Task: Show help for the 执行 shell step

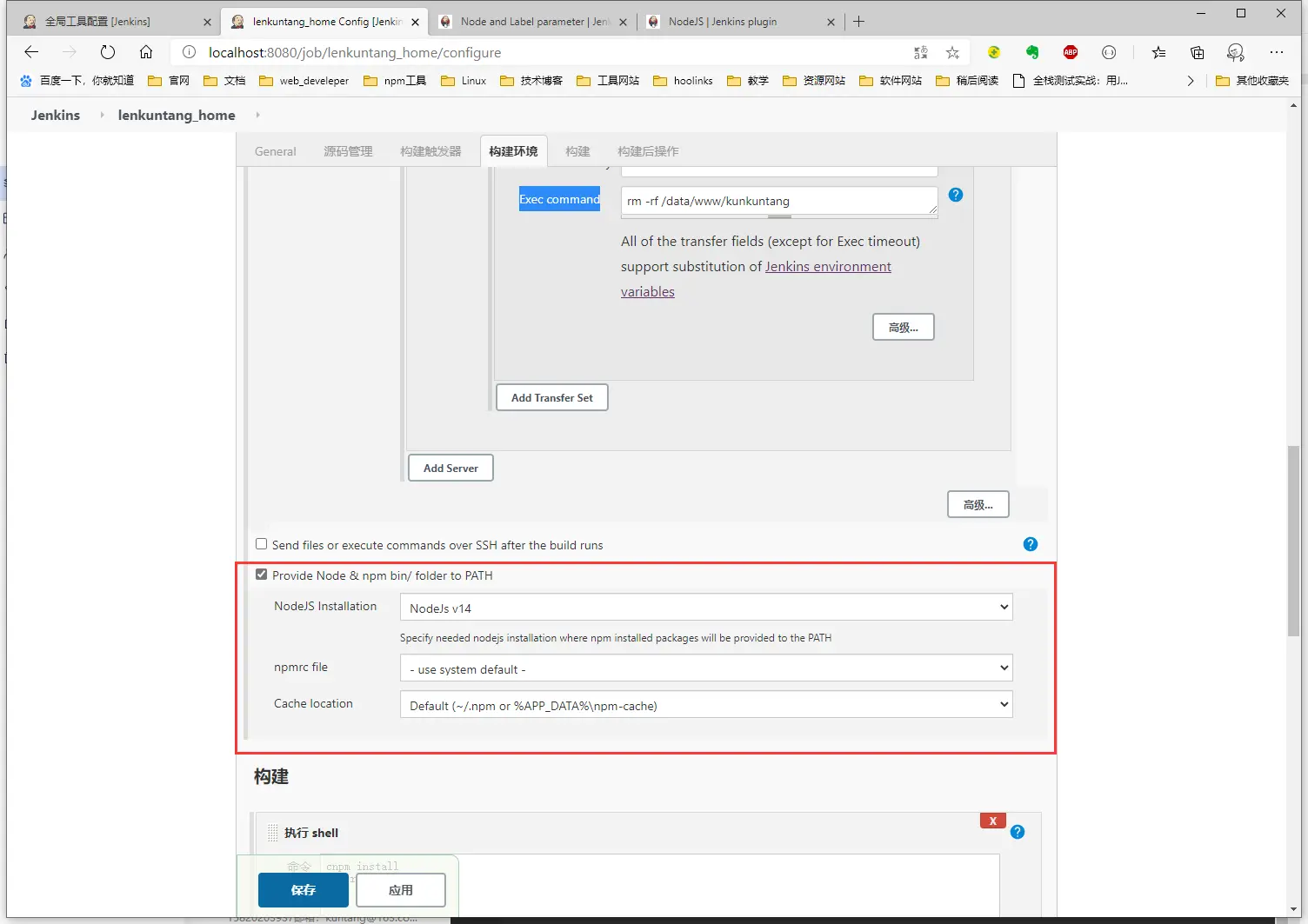Action: pos(1018,832)
